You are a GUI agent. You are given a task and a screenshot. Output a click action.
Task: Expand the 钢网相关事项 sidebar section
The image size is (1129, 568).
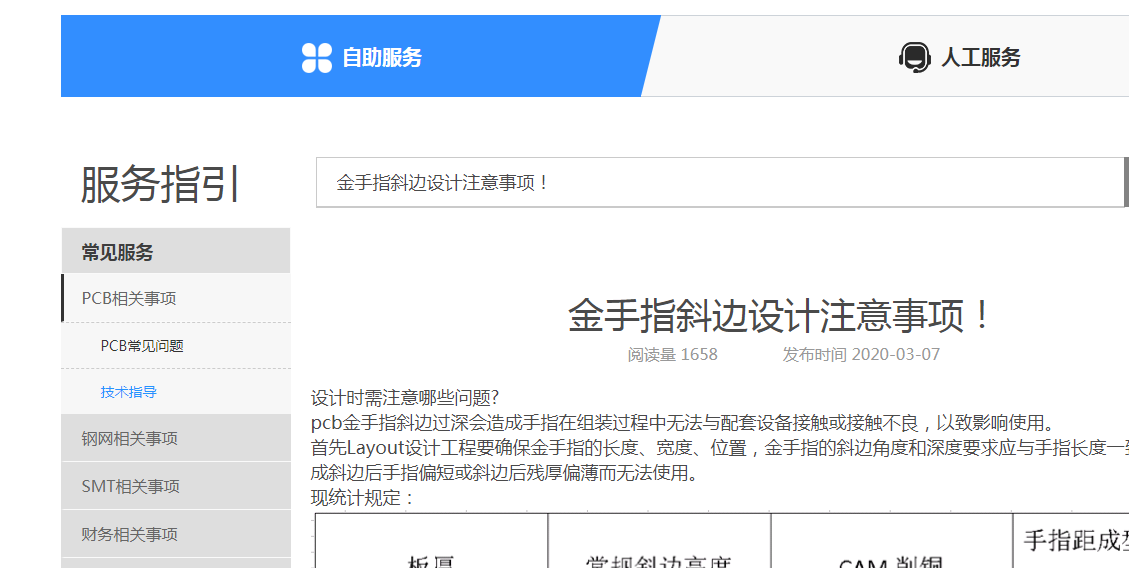click(x=129, y=439)
